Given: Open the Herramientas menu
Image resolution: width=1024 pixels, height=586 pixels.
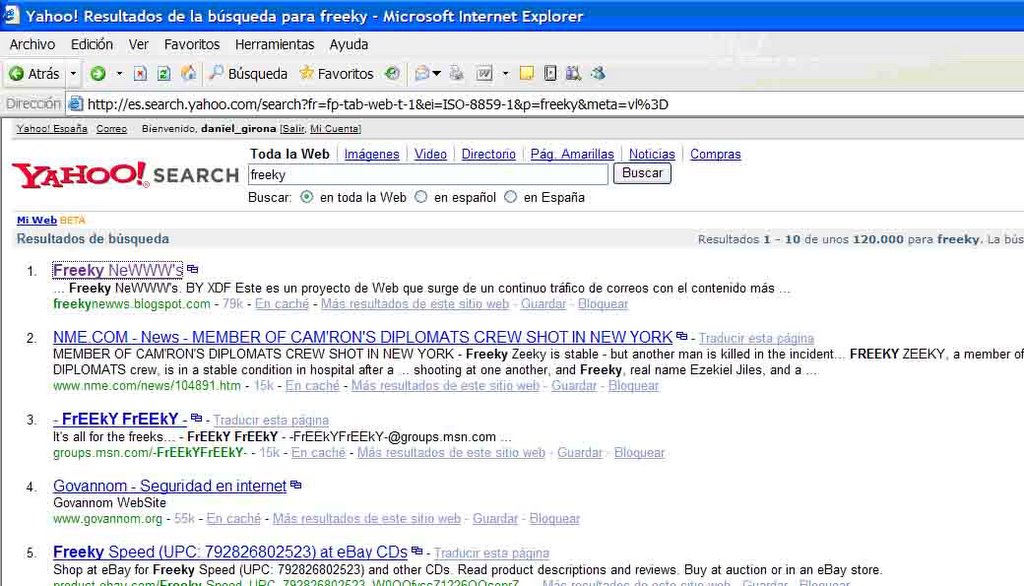Looking at the screenshot, I should click(275, 44).
